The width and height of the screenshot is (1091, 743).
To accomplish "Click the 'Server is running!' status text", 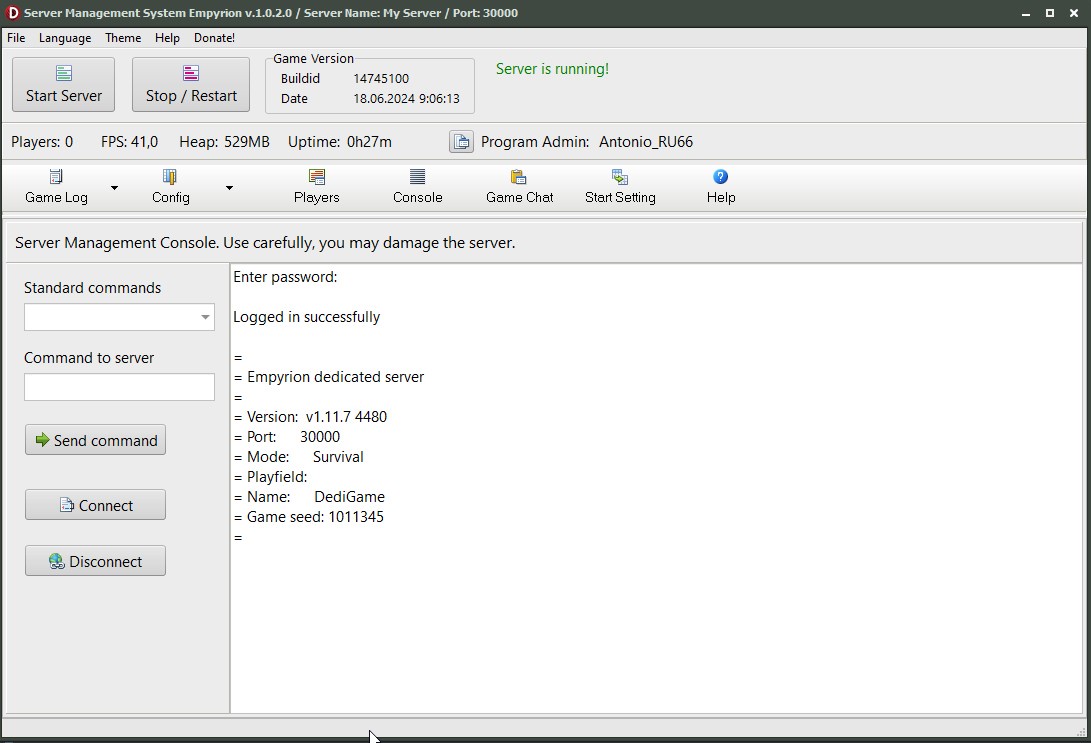I will (x=552, y=69).
